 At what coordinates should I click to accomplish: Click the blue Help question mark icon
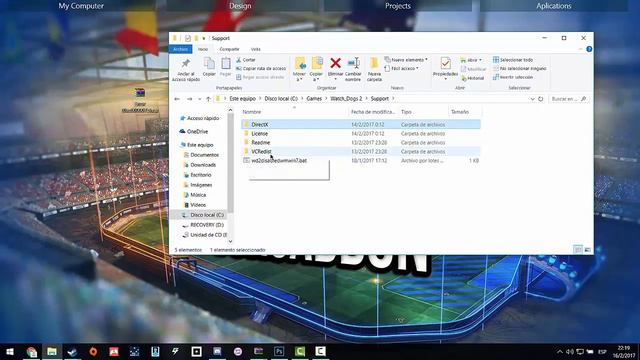pos(589,49)
